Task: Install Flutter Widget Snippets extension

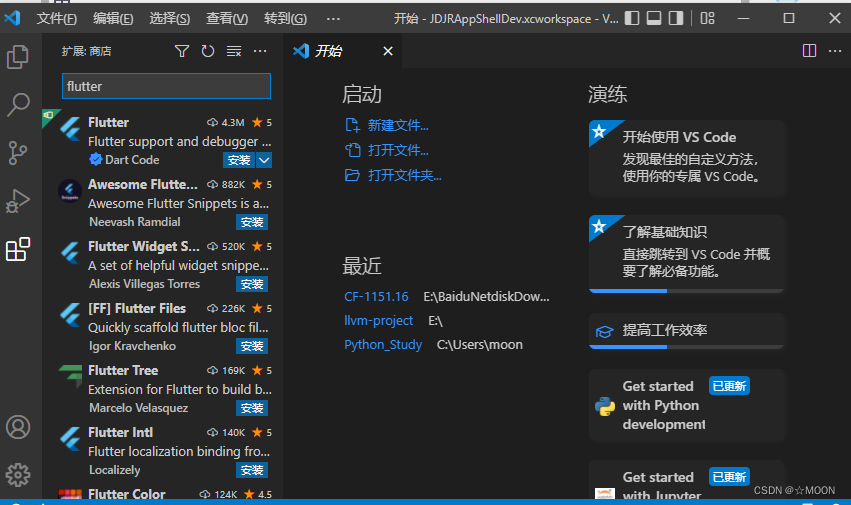Action: (252, 284)
